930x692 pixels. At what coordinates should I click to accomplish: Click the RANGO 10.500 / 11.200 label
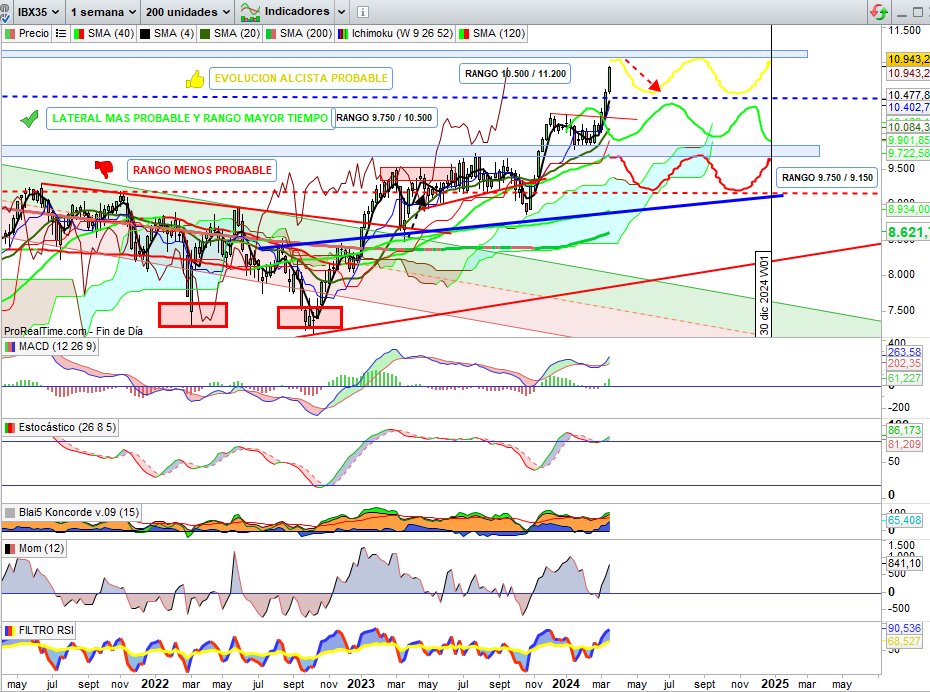coord(513,73)
